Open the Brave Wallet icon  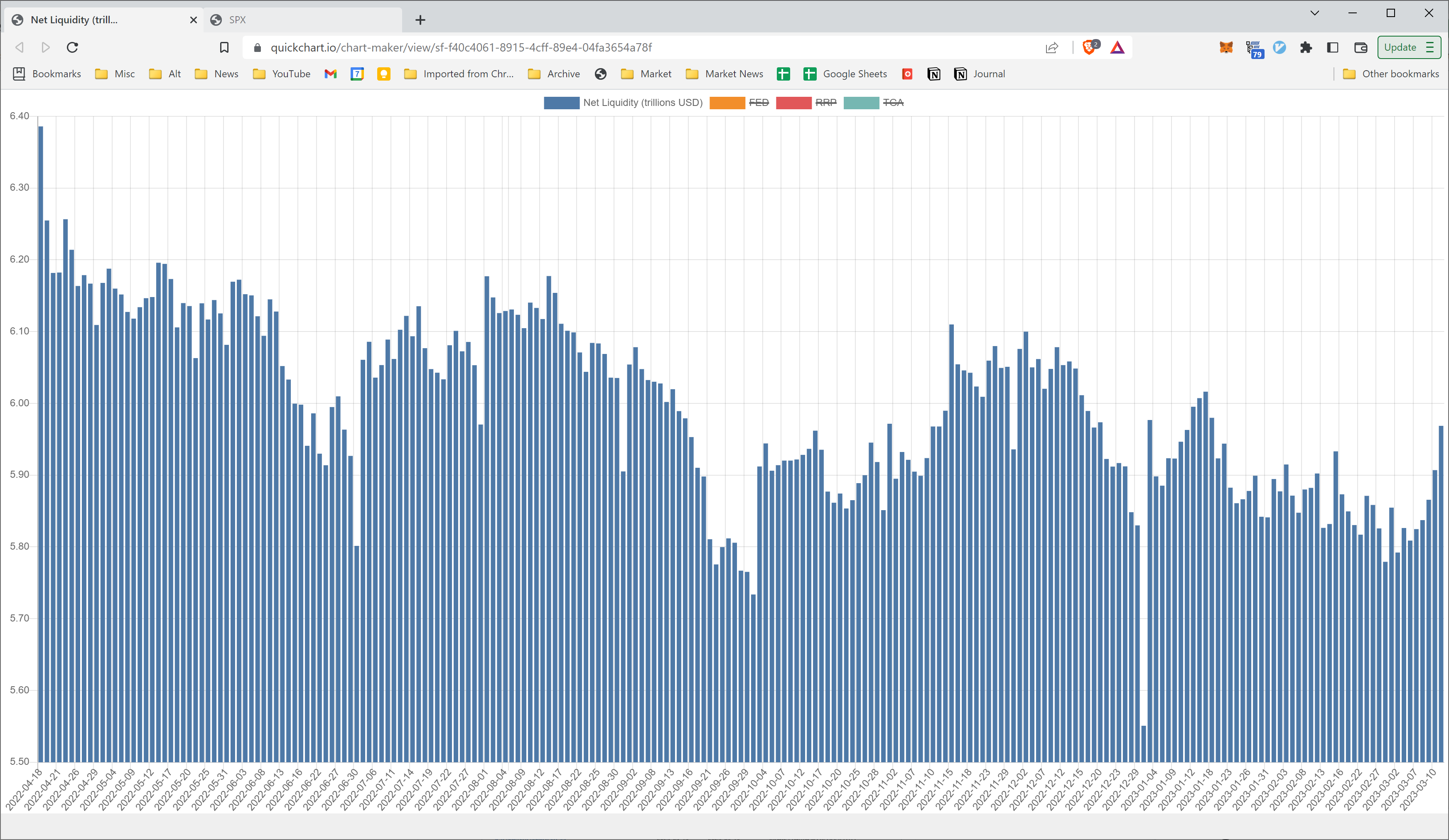point(1361,47)
